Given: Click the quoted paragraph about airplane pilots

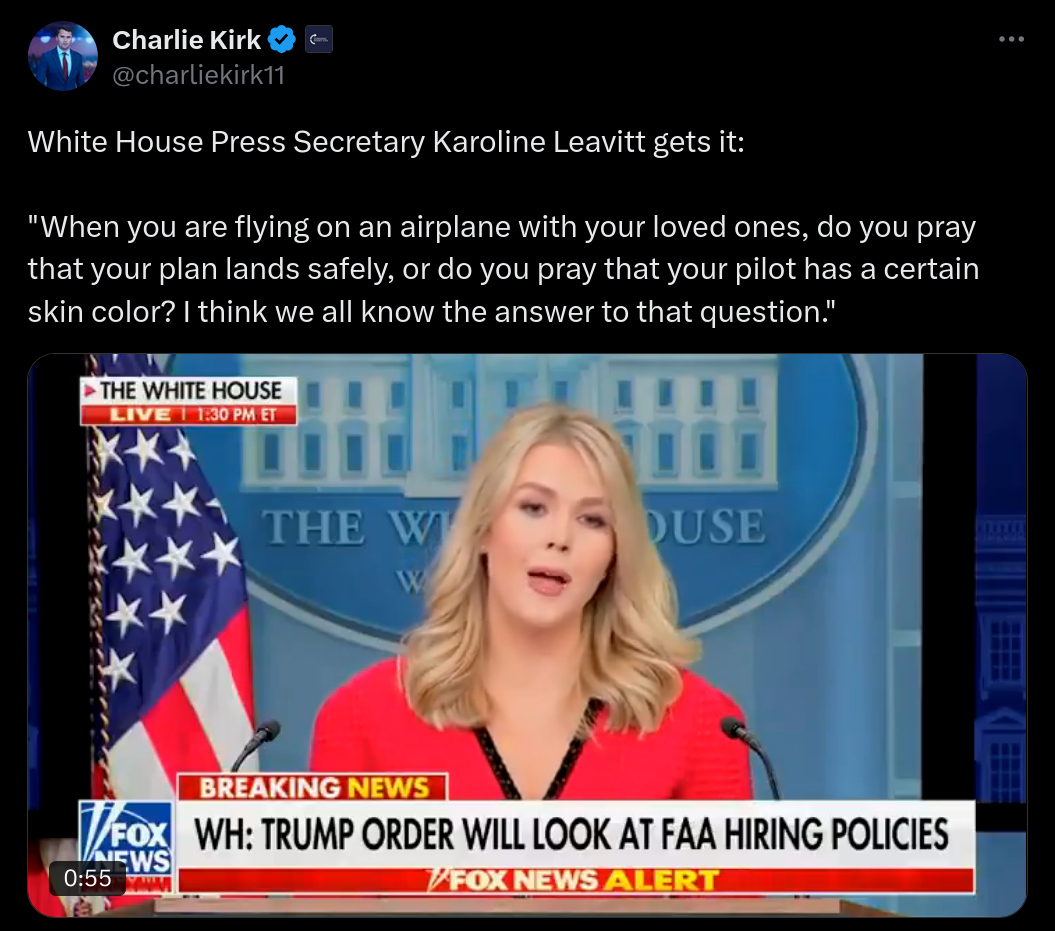Looking at the screenshot, I should tap(503, 269).
